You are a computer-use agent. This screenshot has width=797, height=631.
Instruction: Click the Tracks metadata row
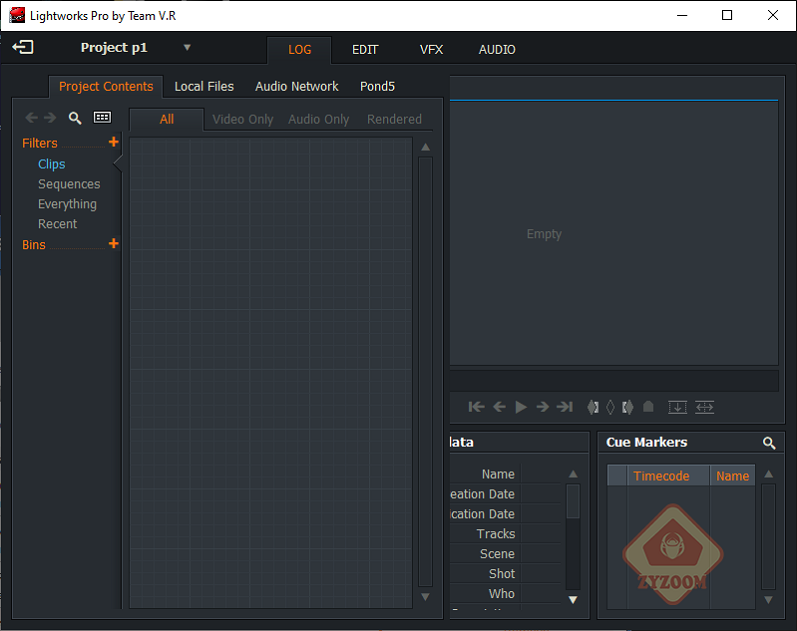click(506, 534)
